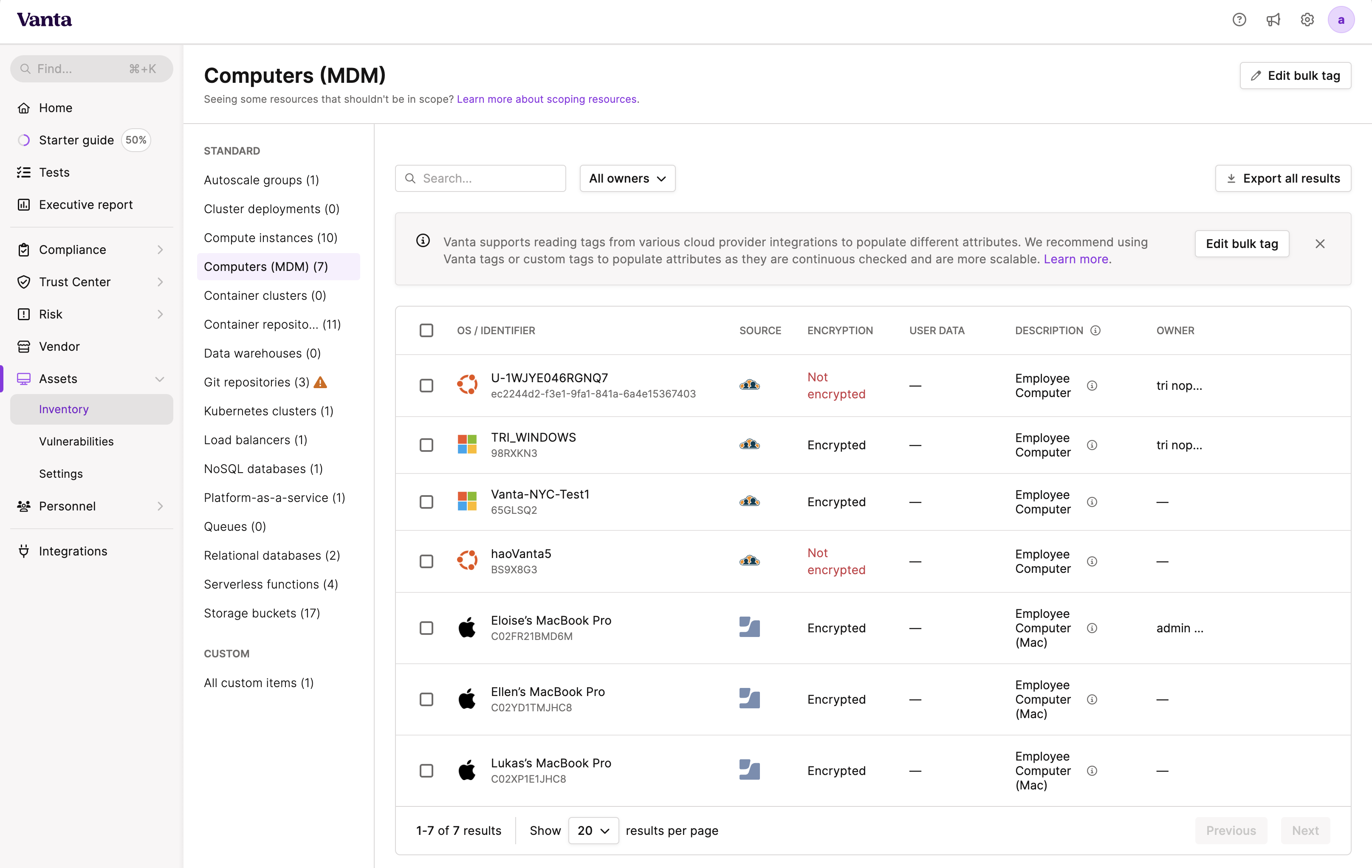
Task: Check the select-all checkbox in table header
Action: click(x=426, y=330)
